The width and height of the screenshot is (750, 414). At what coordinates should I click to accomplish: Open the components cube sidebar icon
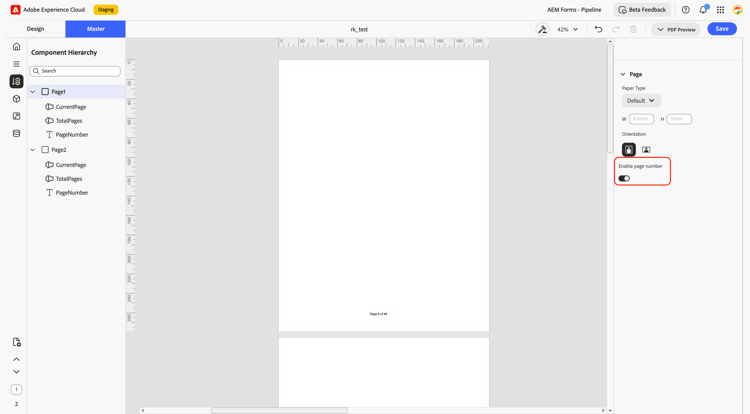tap(16, 99)
